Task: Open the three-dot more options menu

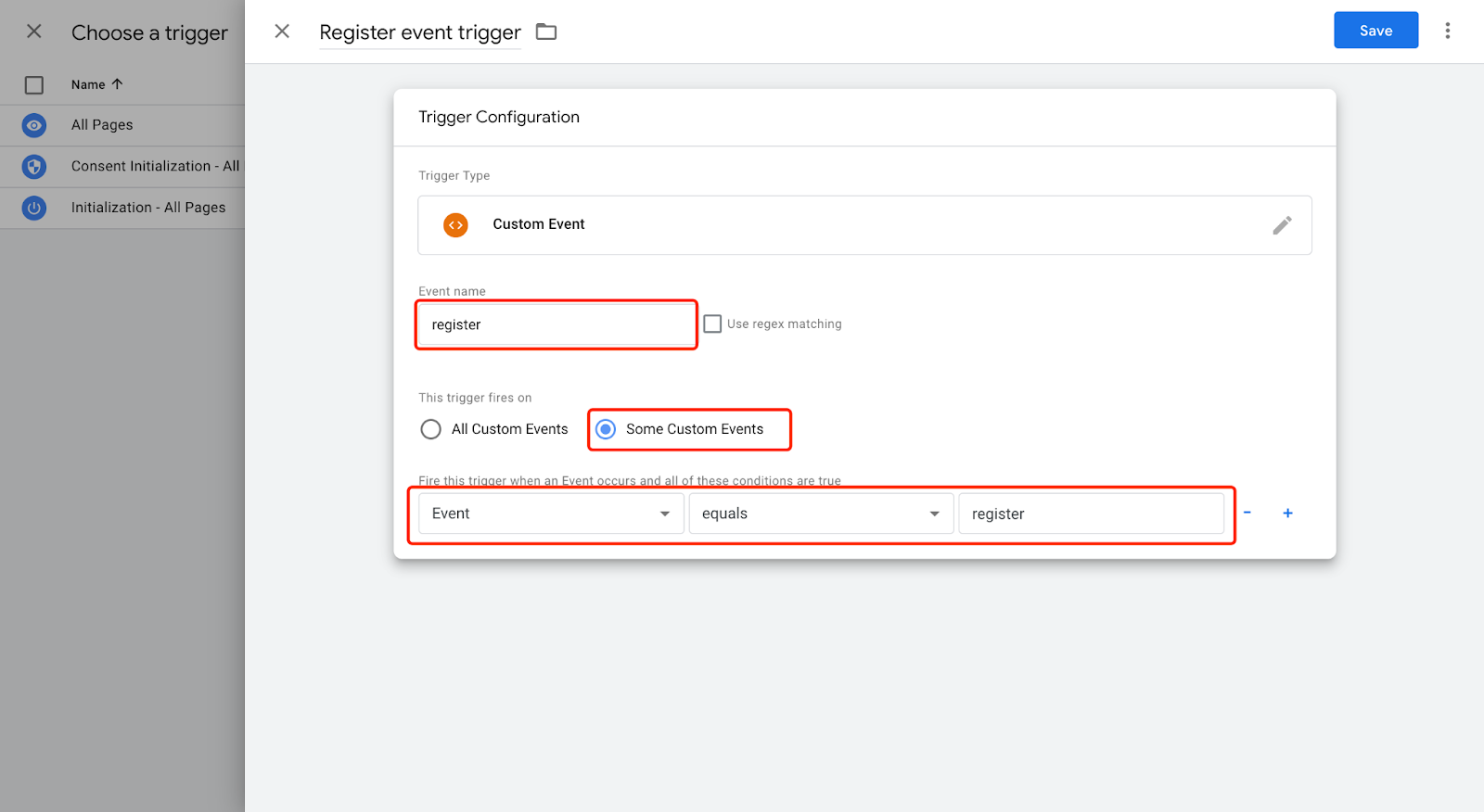Action: point(1447,31)
